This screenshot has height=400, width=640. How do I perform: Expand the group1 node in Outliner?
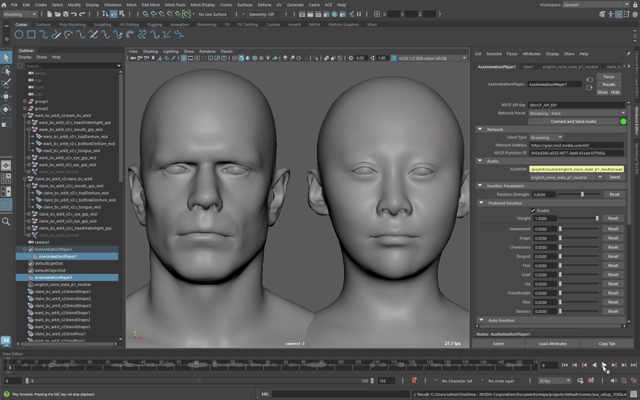25,101
